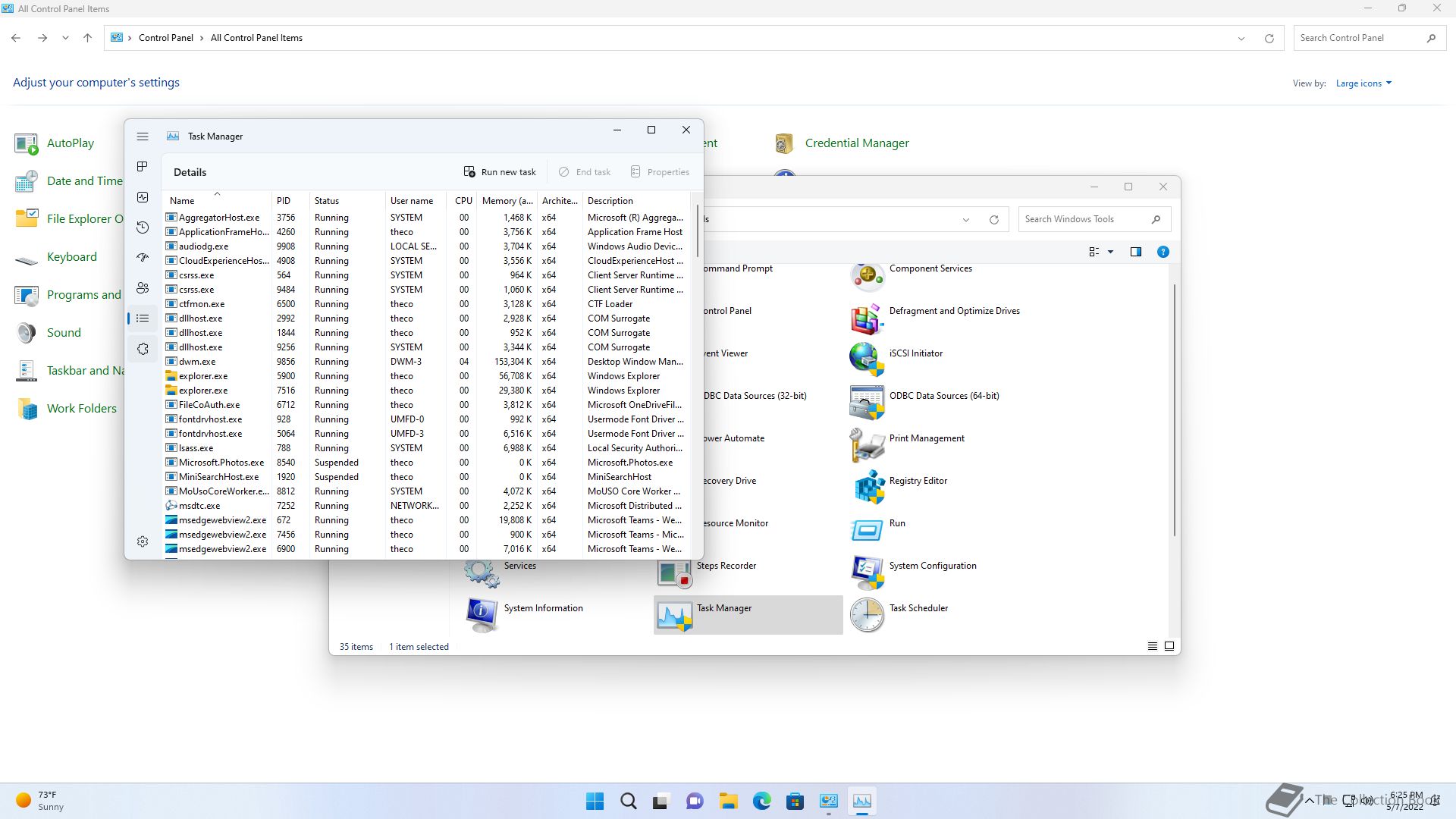
Task: Sort processes by PID column
Action: pyautogui.click(x=290, y=201)
